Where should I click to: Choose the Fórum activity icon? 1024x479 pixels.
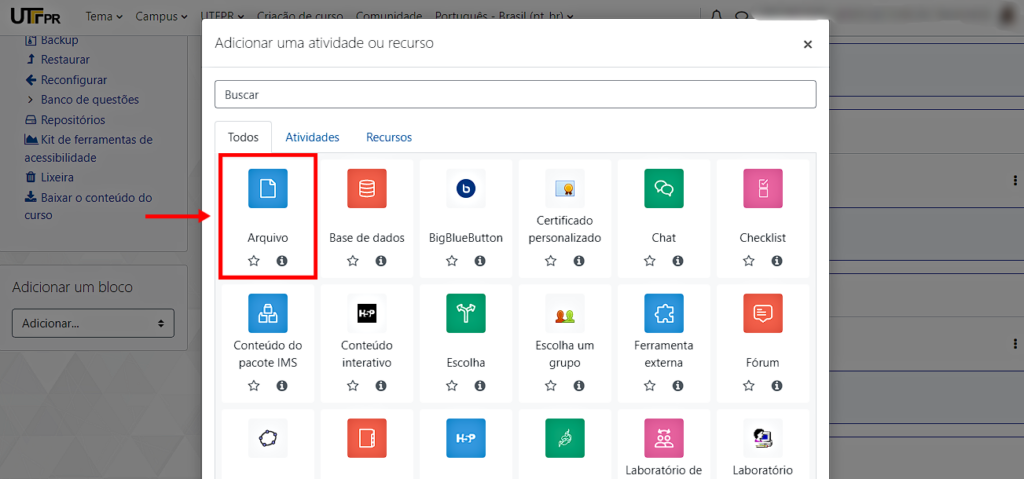[763, 313]
